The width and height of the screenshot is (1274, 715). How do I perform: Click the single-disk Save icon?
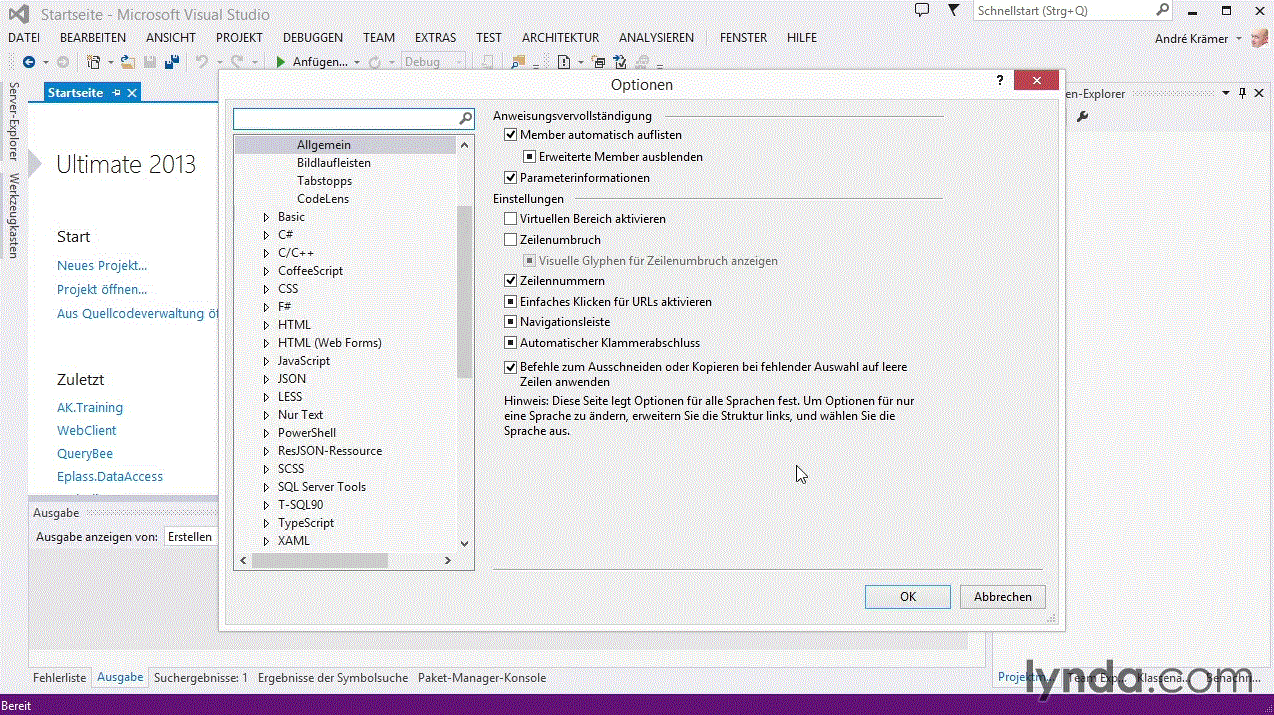(150, 62)
